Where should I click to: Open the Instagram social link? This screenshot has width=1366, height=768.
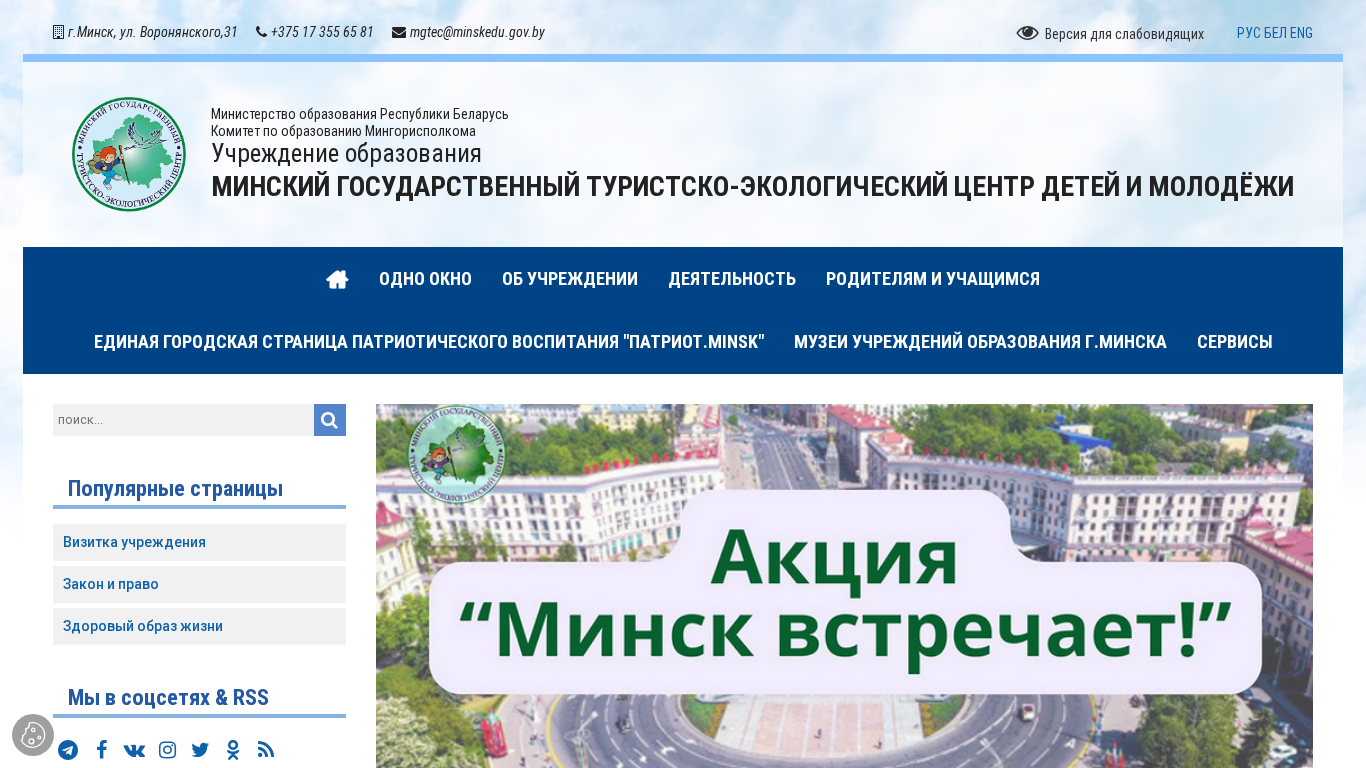[x=168, y=750]
